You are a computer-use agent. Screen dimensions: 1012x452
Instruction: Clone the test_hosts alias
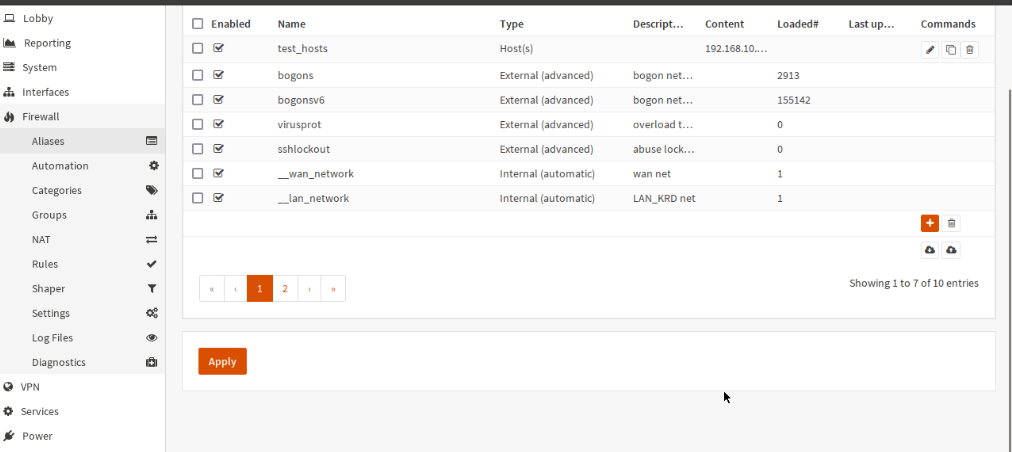[950, 49]
